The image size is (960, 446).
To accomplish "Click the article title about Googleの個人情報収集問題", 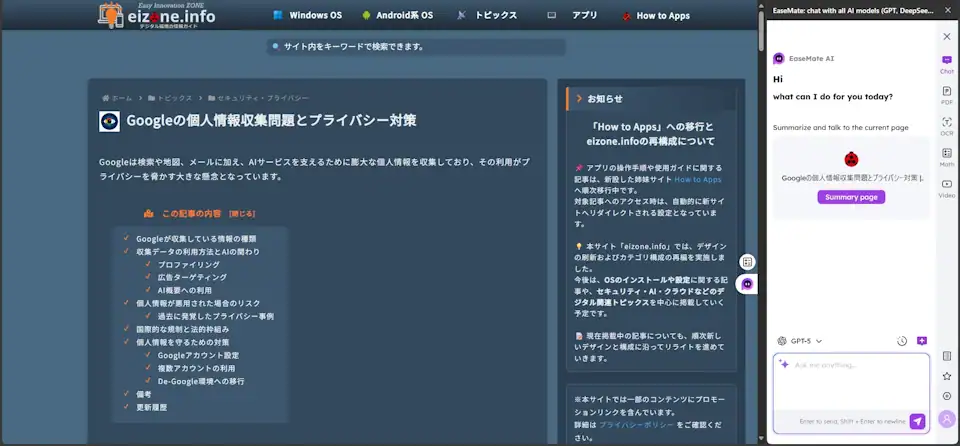I will click(271, 120).
